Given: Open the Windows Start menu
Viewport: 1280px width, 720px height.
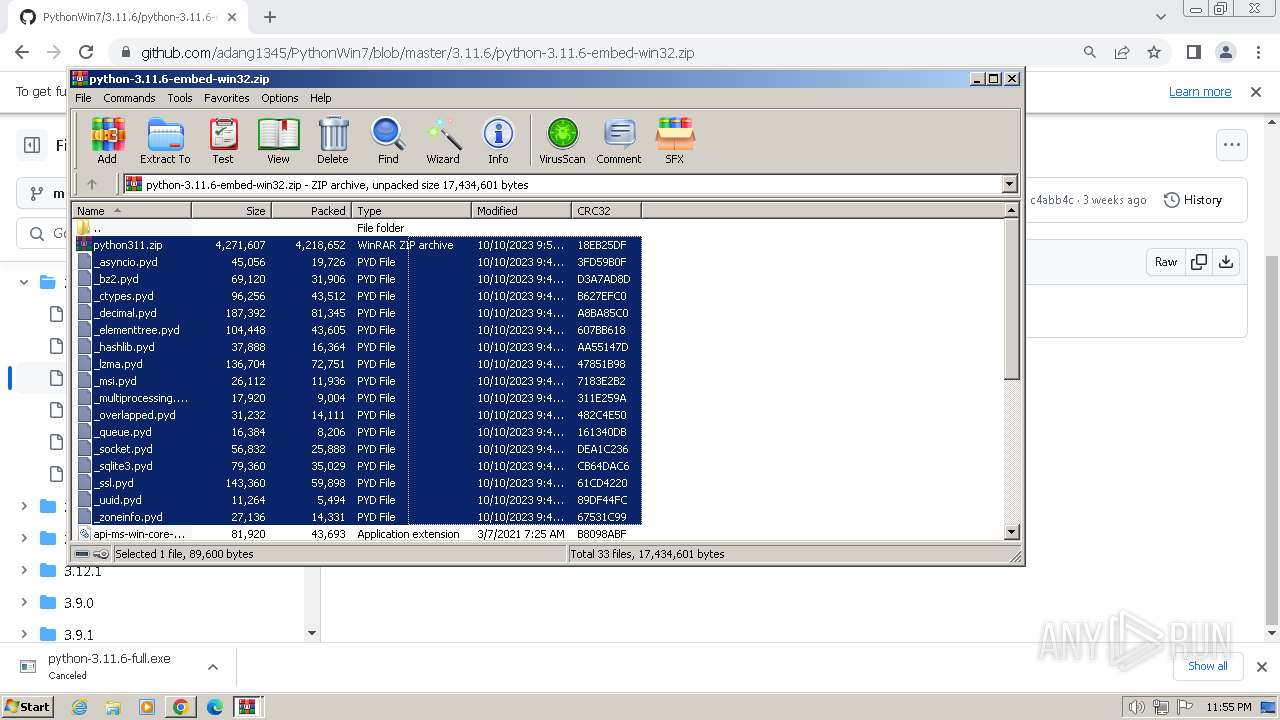Looking at the screenshot, I should coord(27,706).
